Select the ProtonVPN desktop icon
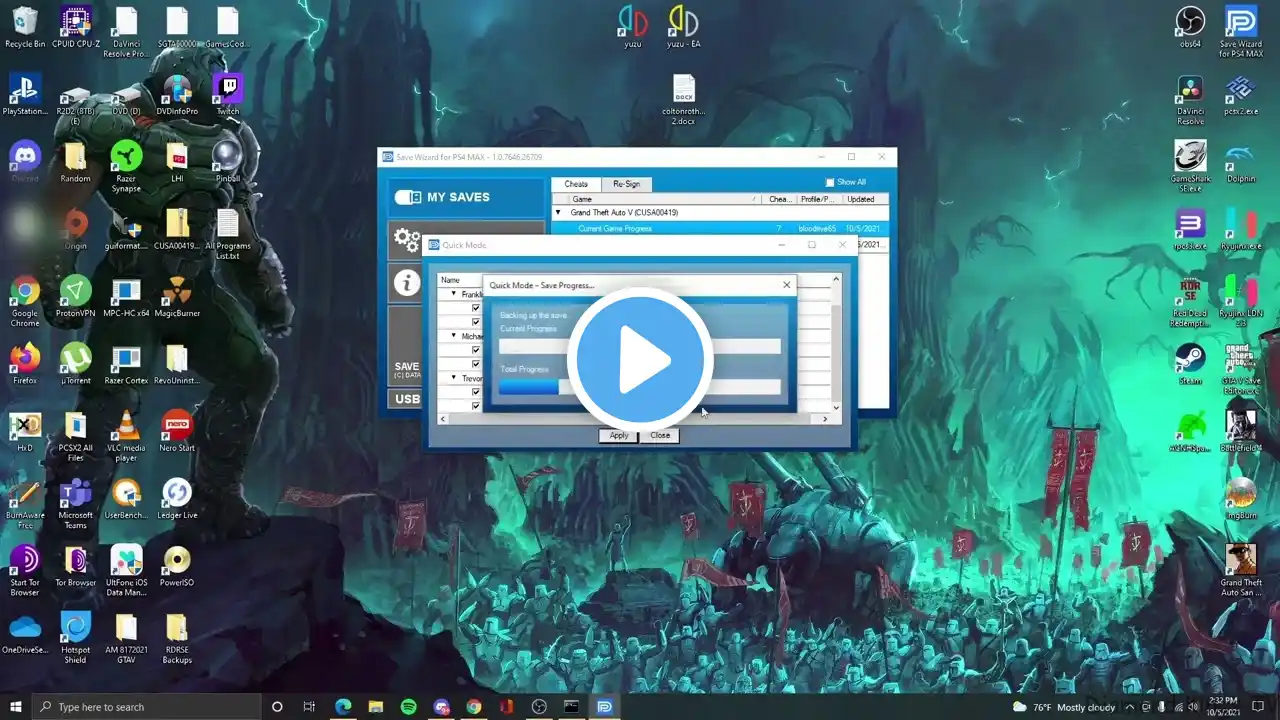 [x=76, y=297]
